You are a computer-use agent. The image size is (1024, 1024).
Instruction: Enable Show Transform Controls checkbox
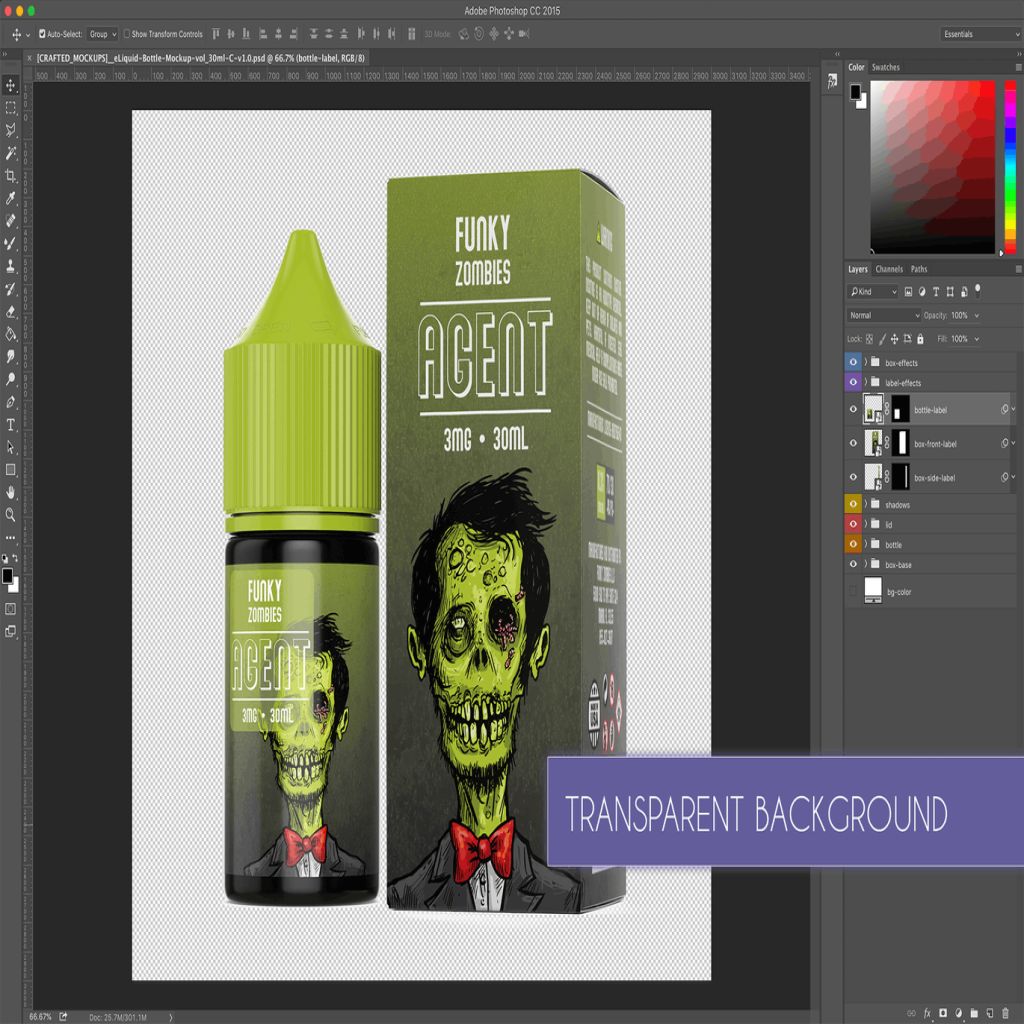pyautogui.click(x=127, y=34)
